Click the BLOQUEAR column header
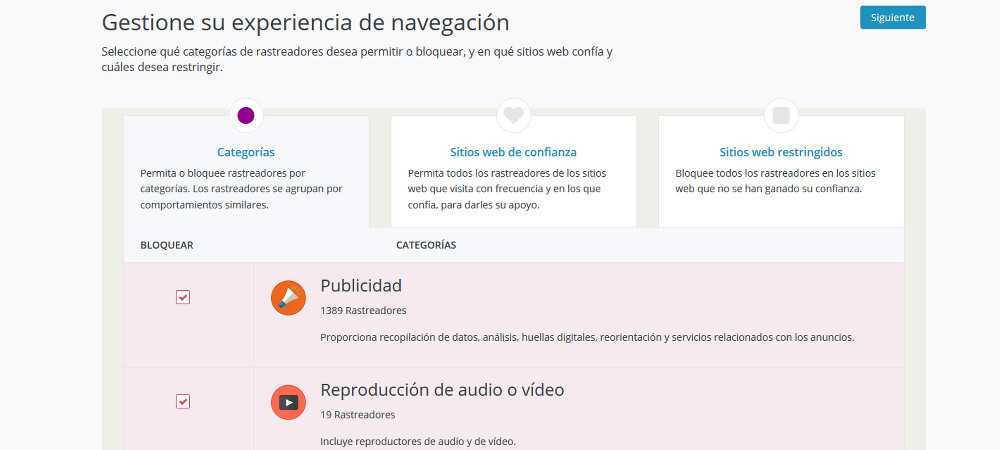 click(x=166, y=245)
